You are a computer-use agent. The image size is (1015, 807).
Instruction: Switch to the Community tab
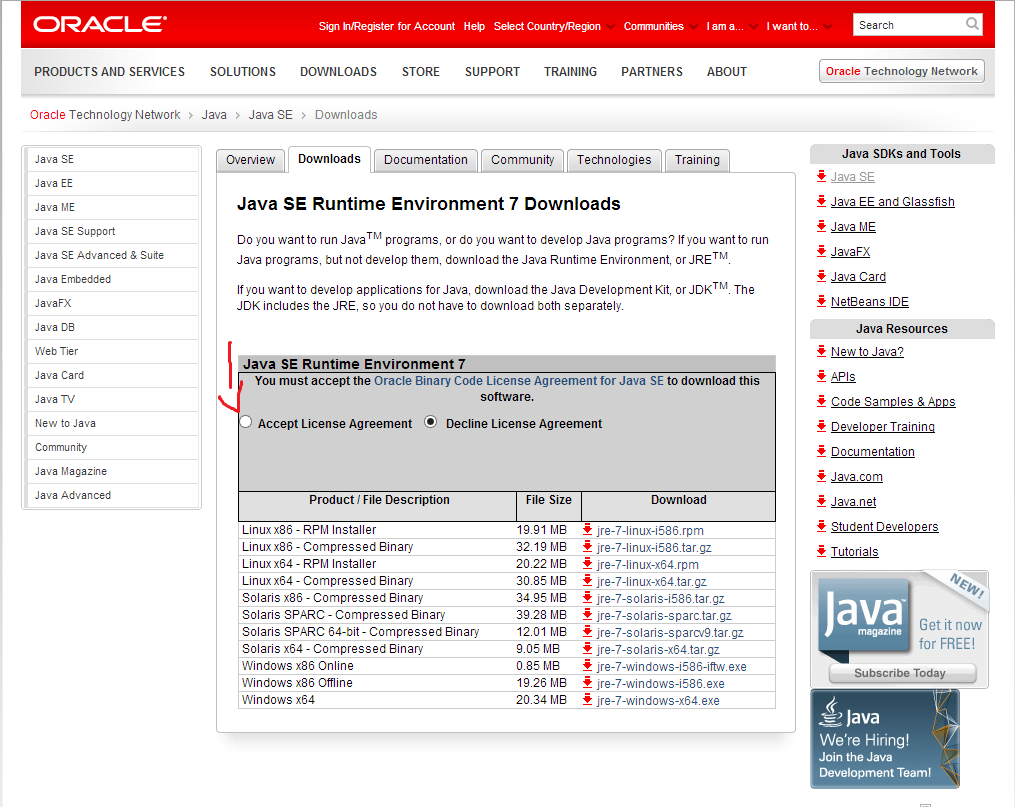coord(522,160)
